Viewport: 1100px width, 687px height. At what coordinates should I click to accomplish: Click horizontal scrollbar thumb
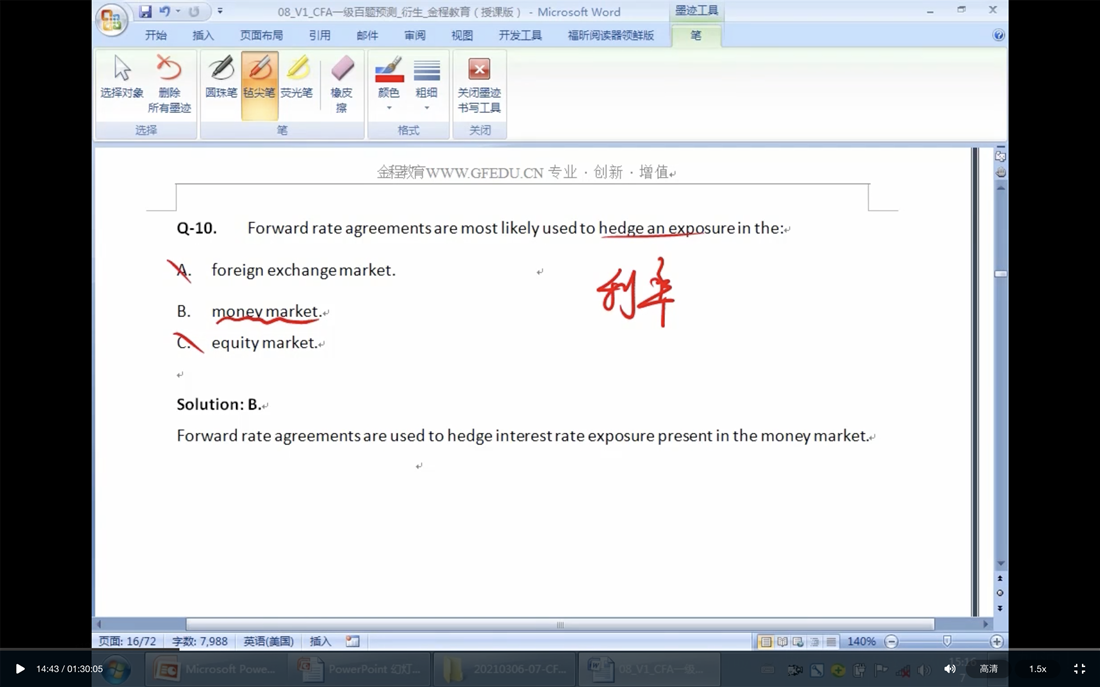click(560, 625)
